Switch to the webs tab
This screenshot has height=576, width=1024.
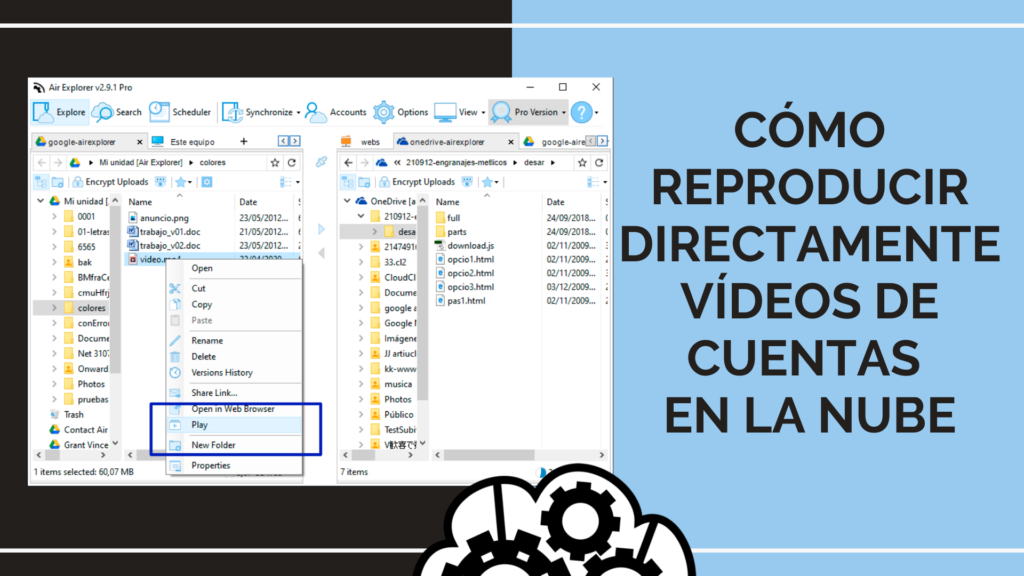pos(361,142)
